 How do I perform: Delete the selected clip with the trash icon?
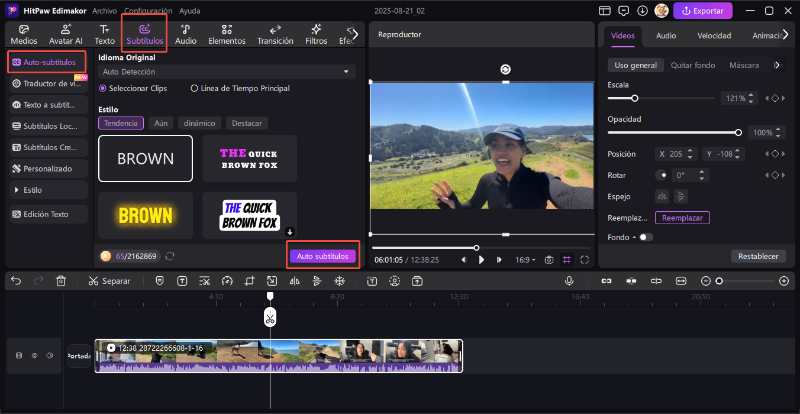61,281
